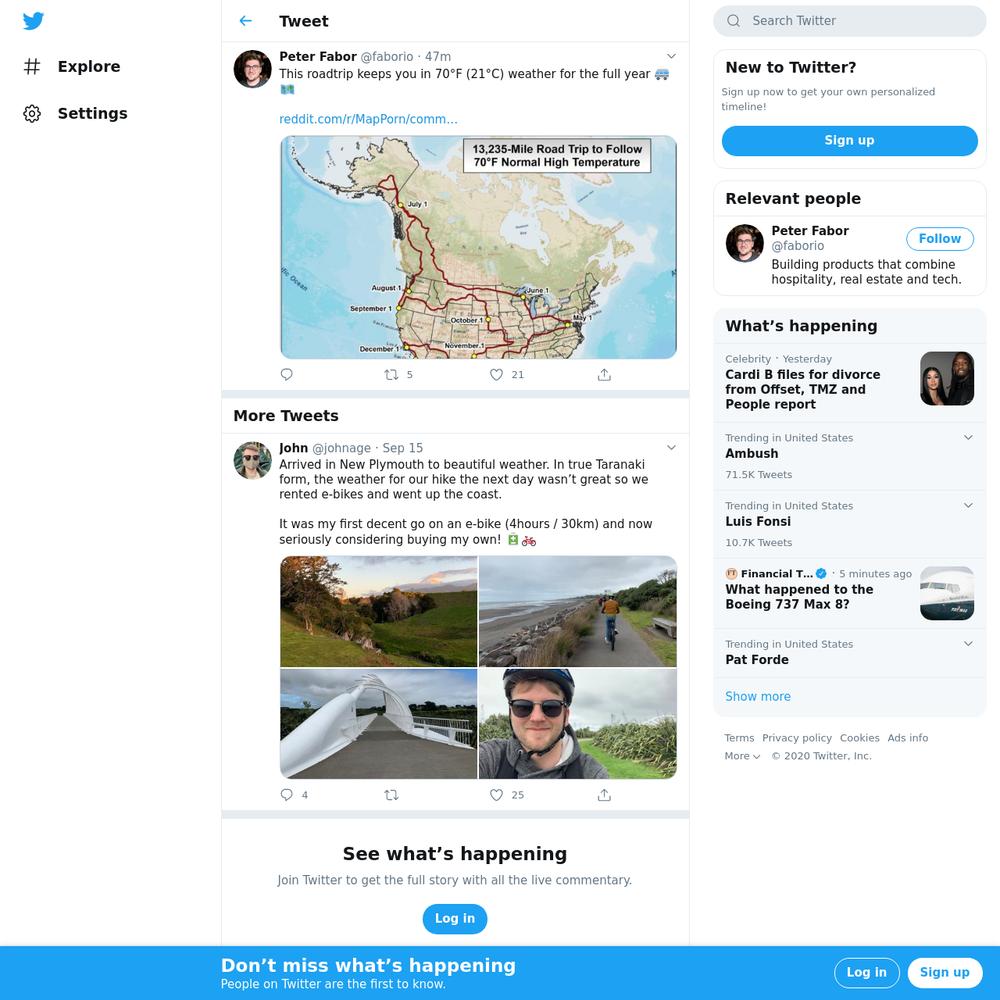Click the Twitter bird logo
This screenshot has width=1000, height=1000.
click(33, 22)
